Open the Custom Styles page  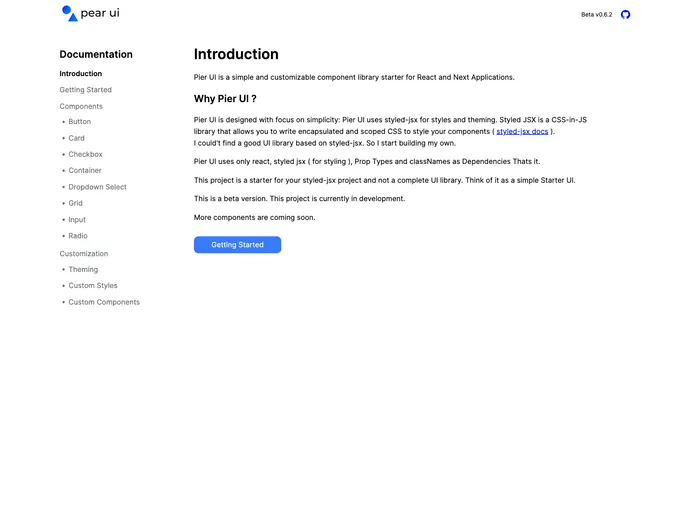[x=93, y=286]
